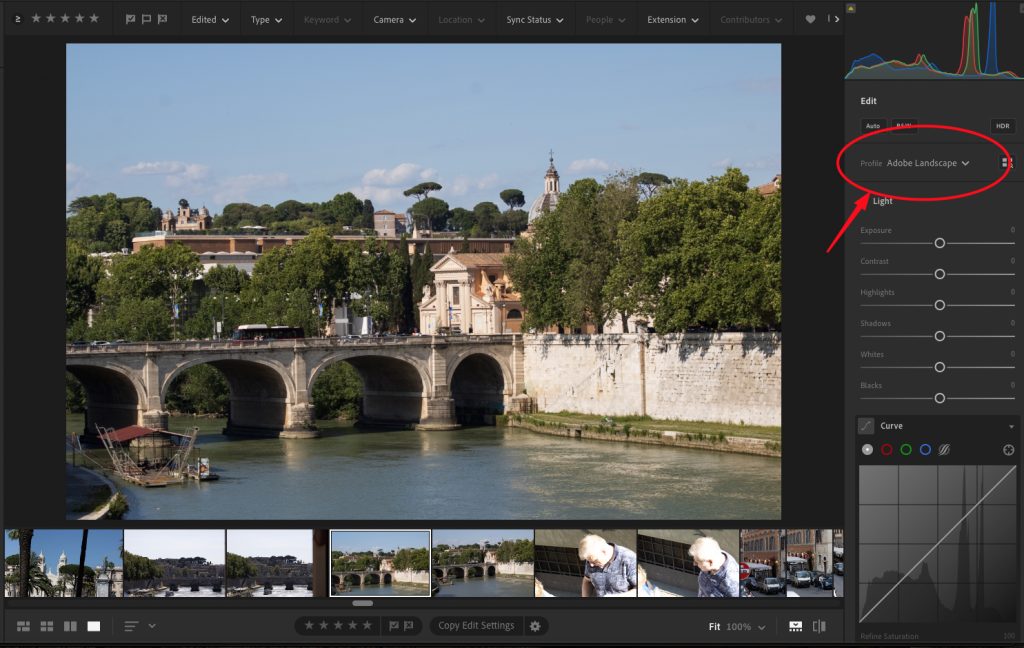
Task: Open the Copy Edit Settings gear options
Action: click(x=535, y=626)
